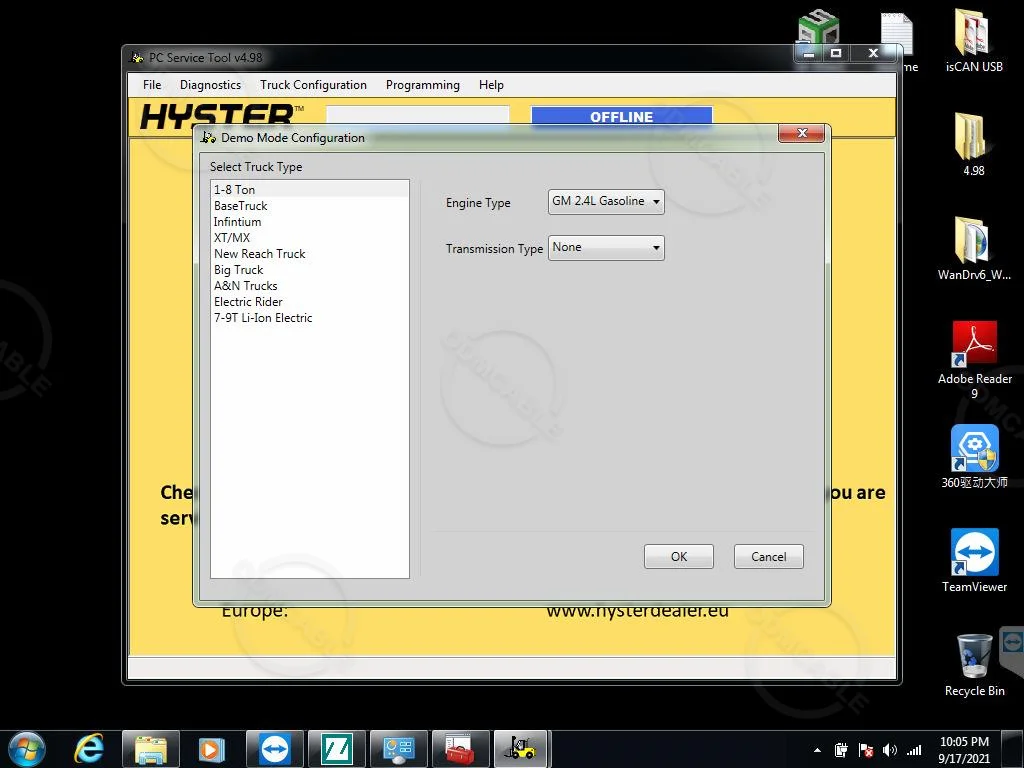Image resolution: width=1024 pixels, height=768 pixels.
Task: Select XT/MX truck type
Action: (x=310, y=238)
